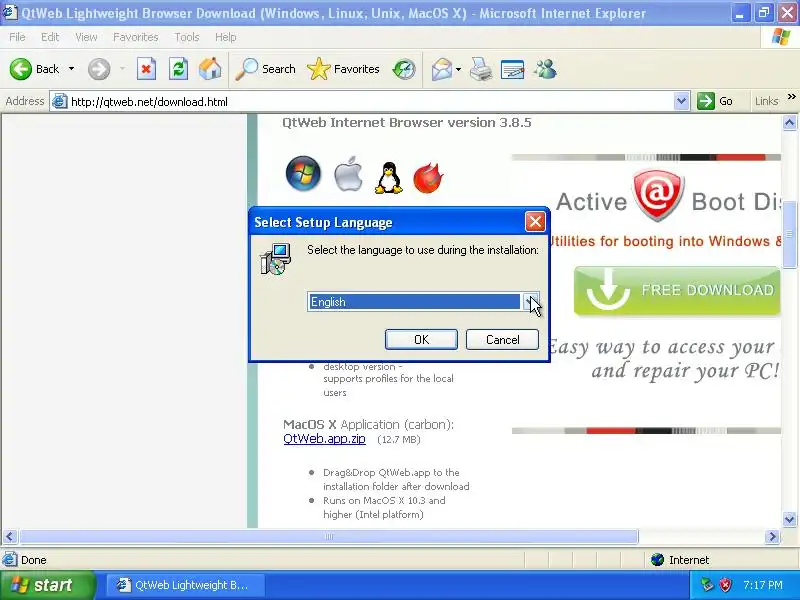This screenshot has height=600, width=800.
Task: Click the red security shield tray icon
Action: tap(725, 585)
